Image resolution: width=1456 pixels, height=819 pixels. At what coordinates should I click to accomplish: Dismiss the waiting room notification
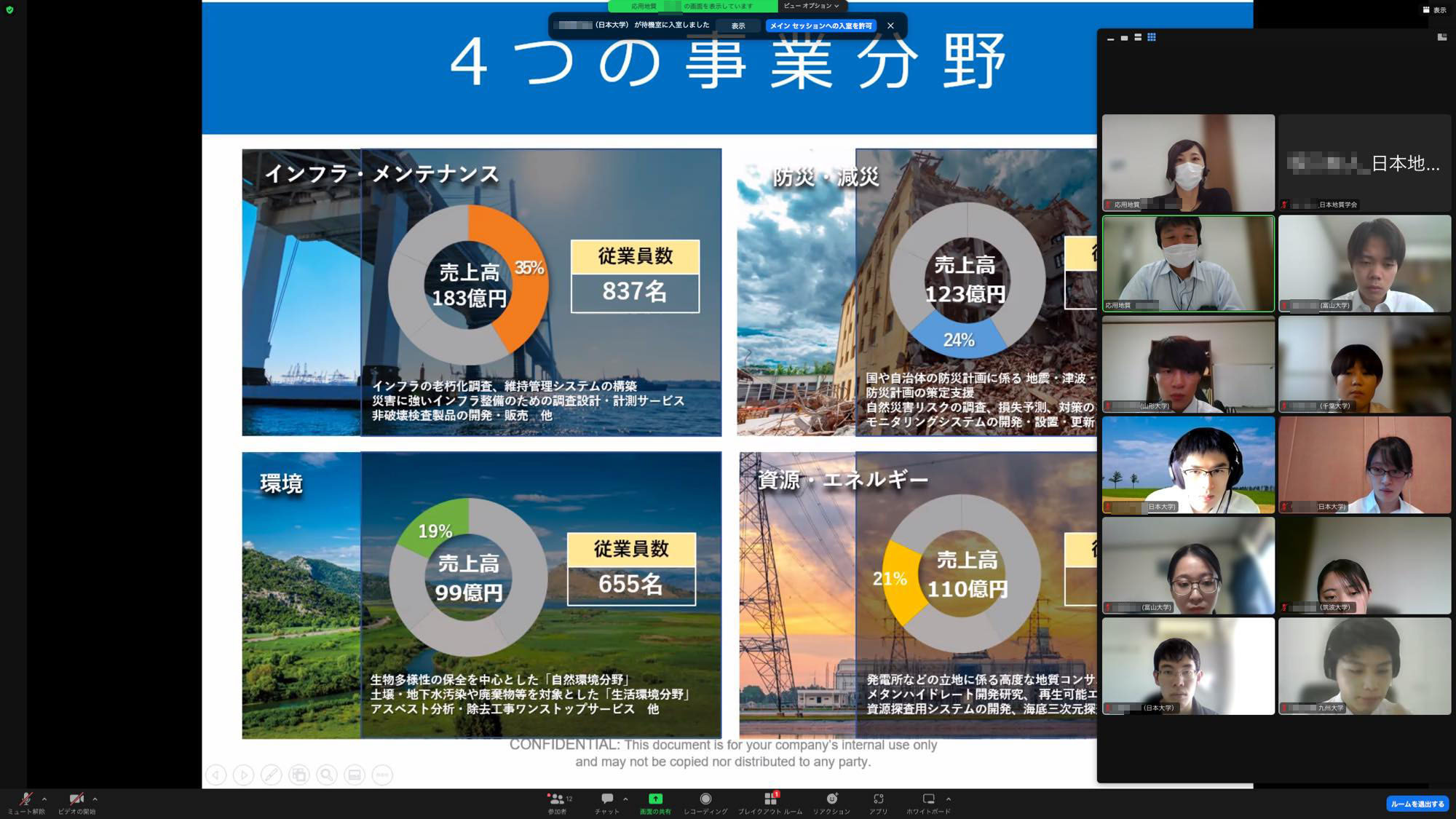click(x=890, y=25)
